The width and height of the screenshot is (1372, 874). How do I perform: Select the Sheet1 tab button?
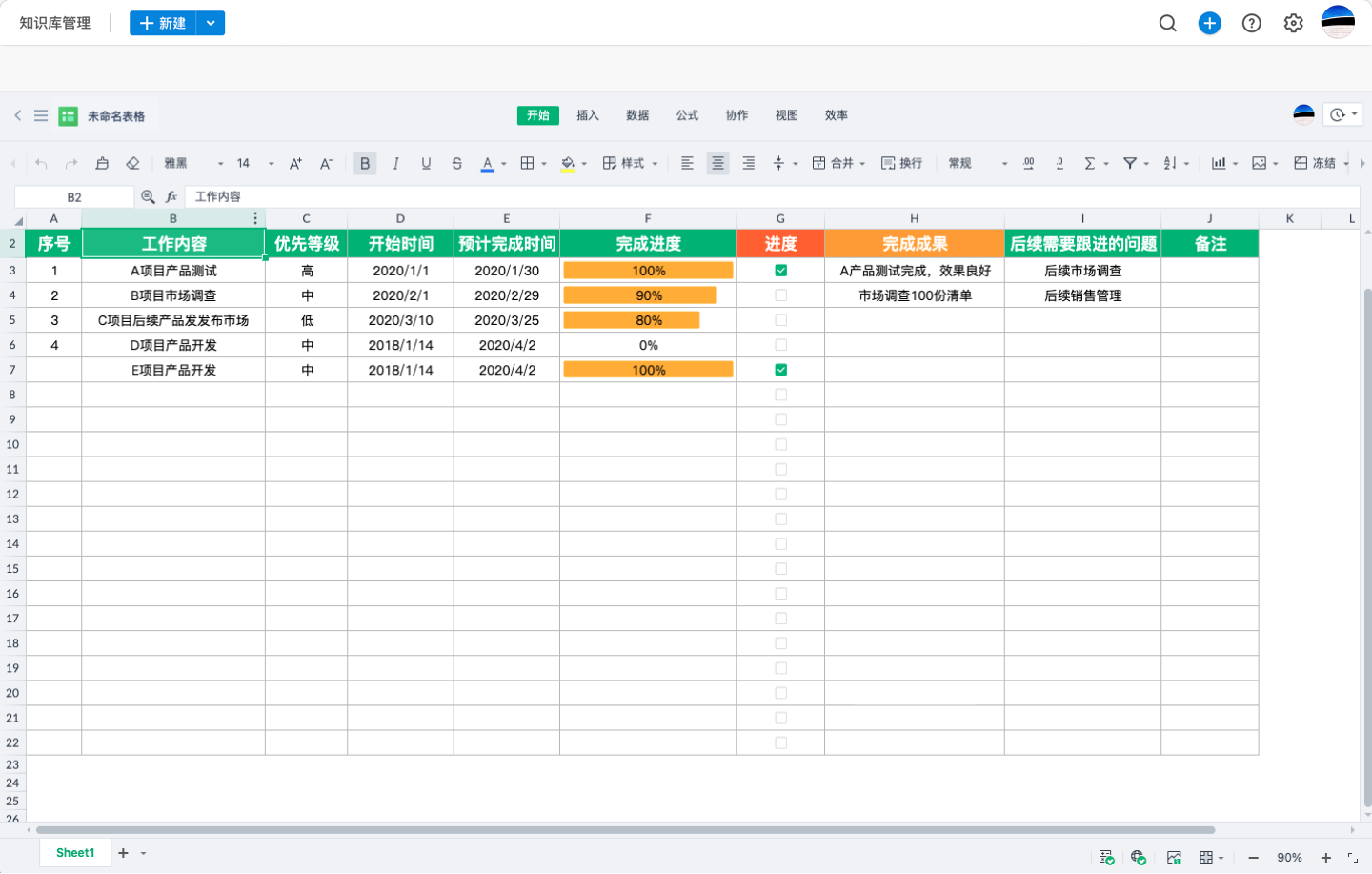pos(74,852)
